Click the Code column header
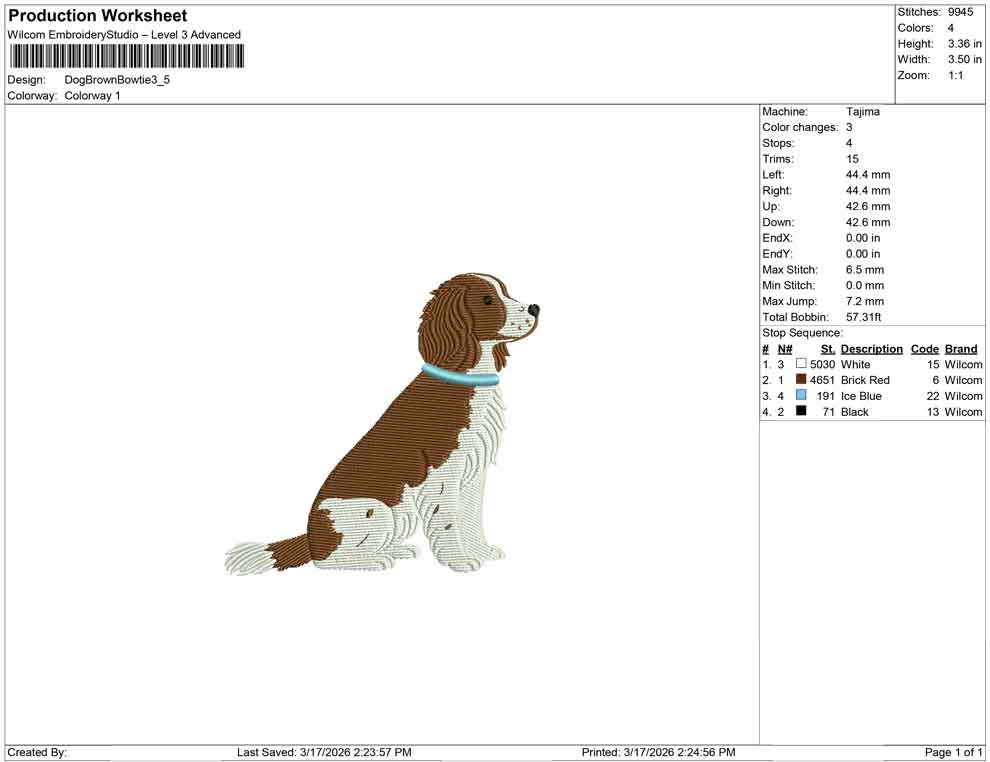Image resolution: width=990 pixels, height=762 pixels. [x=924, y=349]
